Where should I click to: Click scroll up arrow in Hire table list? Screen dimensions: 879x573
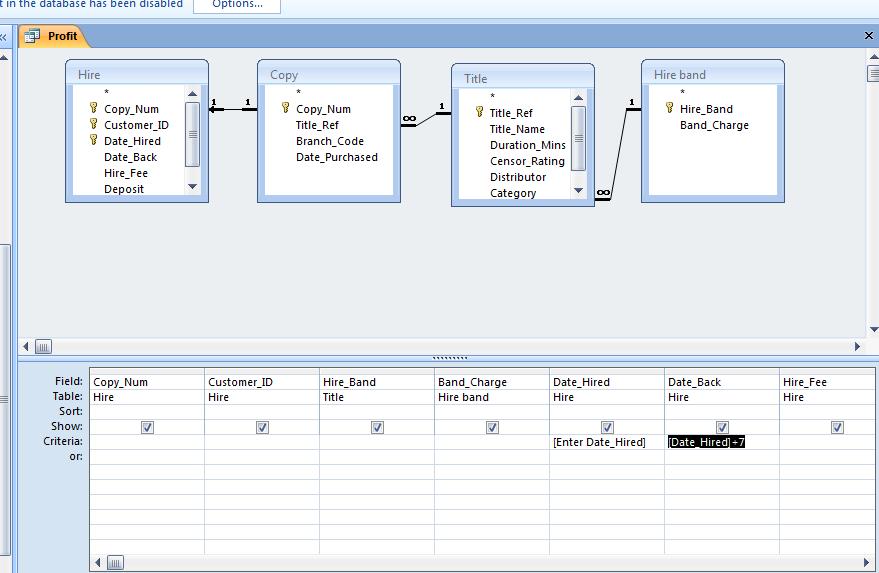pyautogui.click(x=192, y=94)
